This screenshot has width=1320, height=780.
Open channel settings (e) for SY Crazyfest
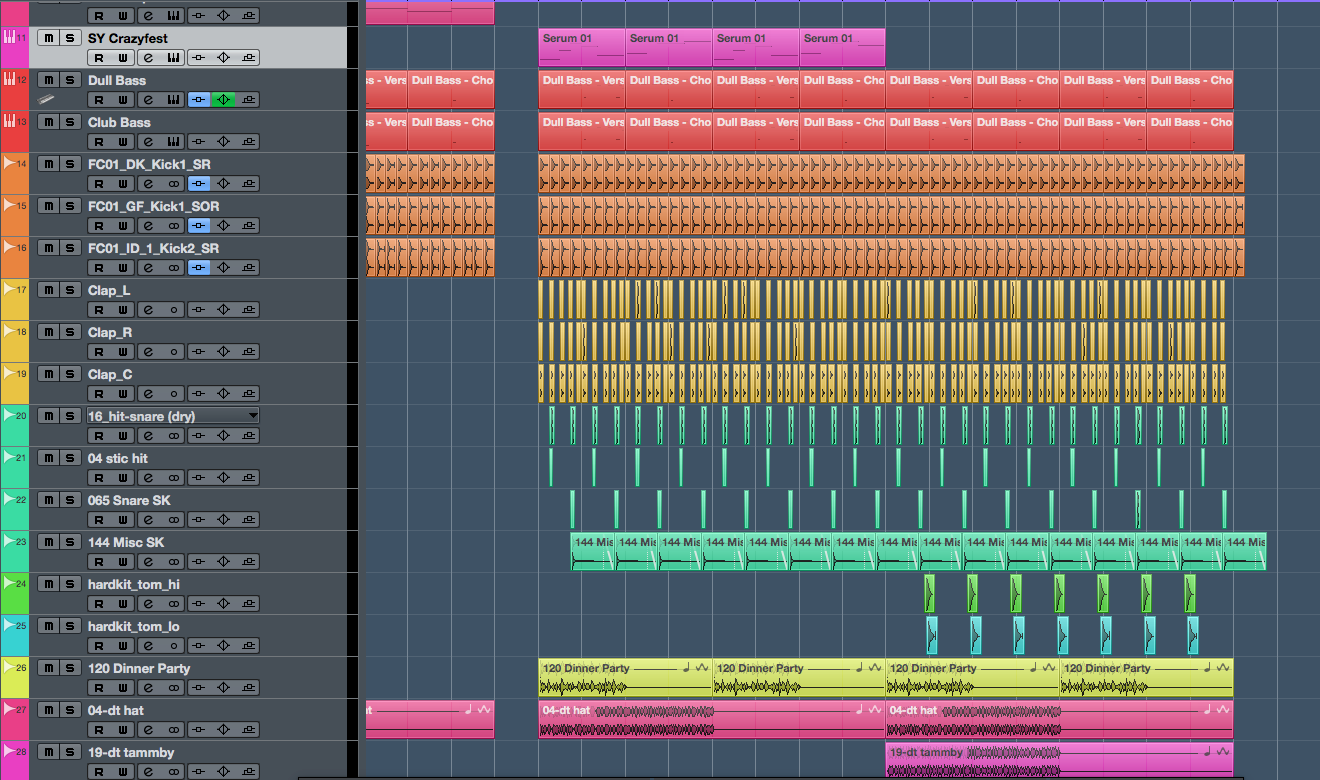pyautogui.click(x=148, y=58)
